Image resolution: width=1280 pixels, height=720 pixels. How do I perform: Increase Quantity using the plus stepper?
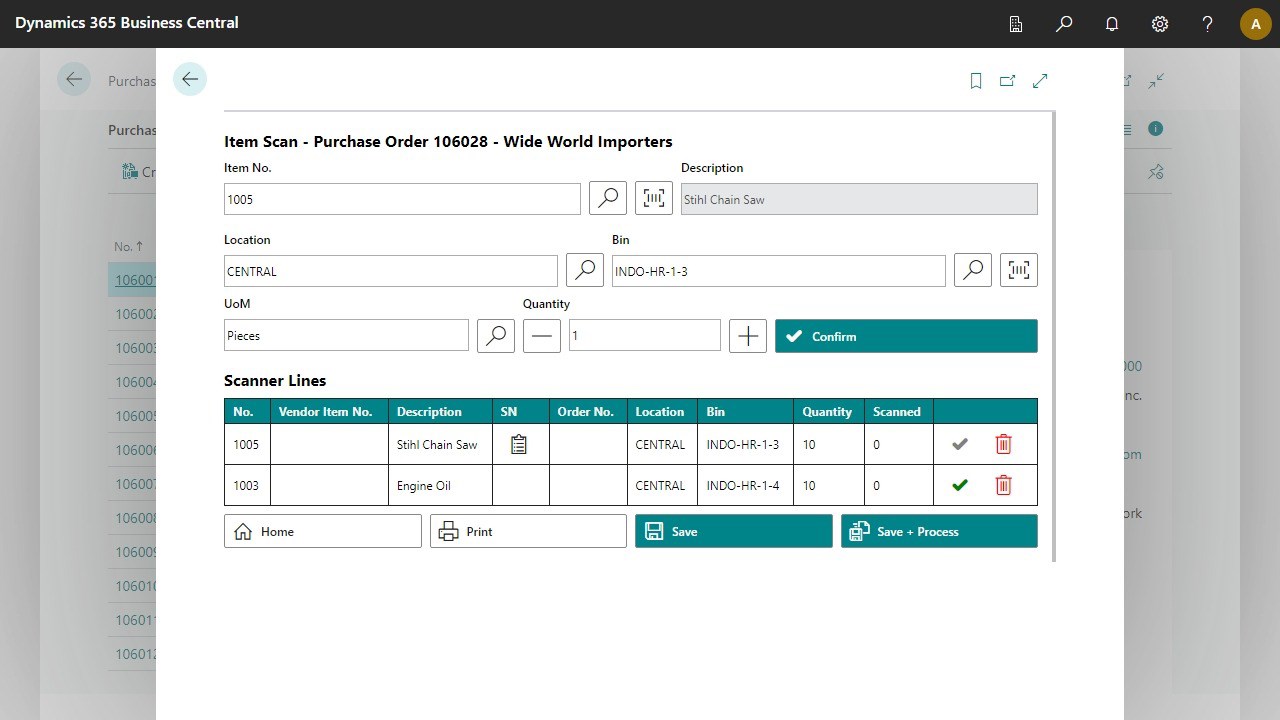[x=747, y=335]
